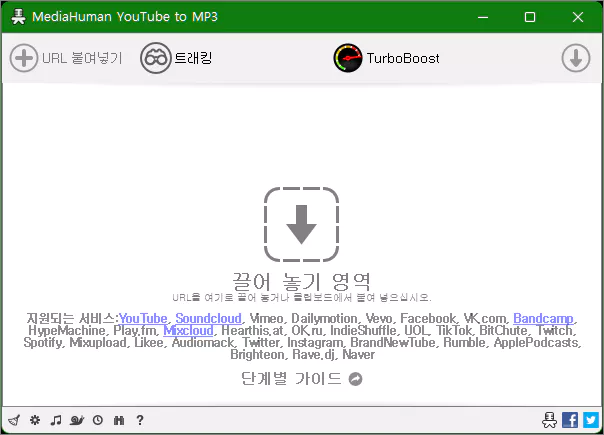Toggle the TurboBoost speedometer icon

(347, 58)
